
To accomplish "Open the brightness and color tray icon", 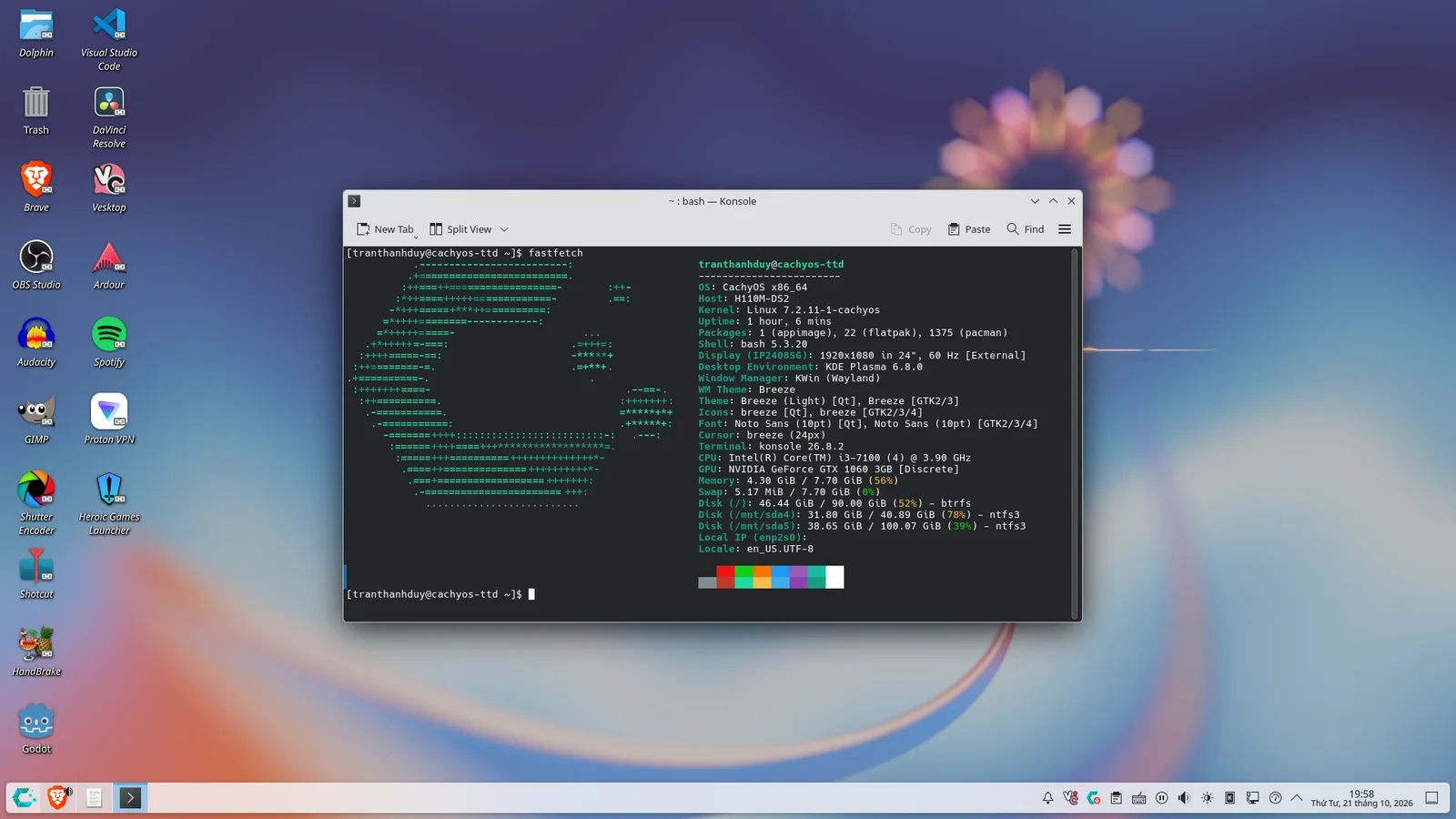I will click(x=1207, y=798).
